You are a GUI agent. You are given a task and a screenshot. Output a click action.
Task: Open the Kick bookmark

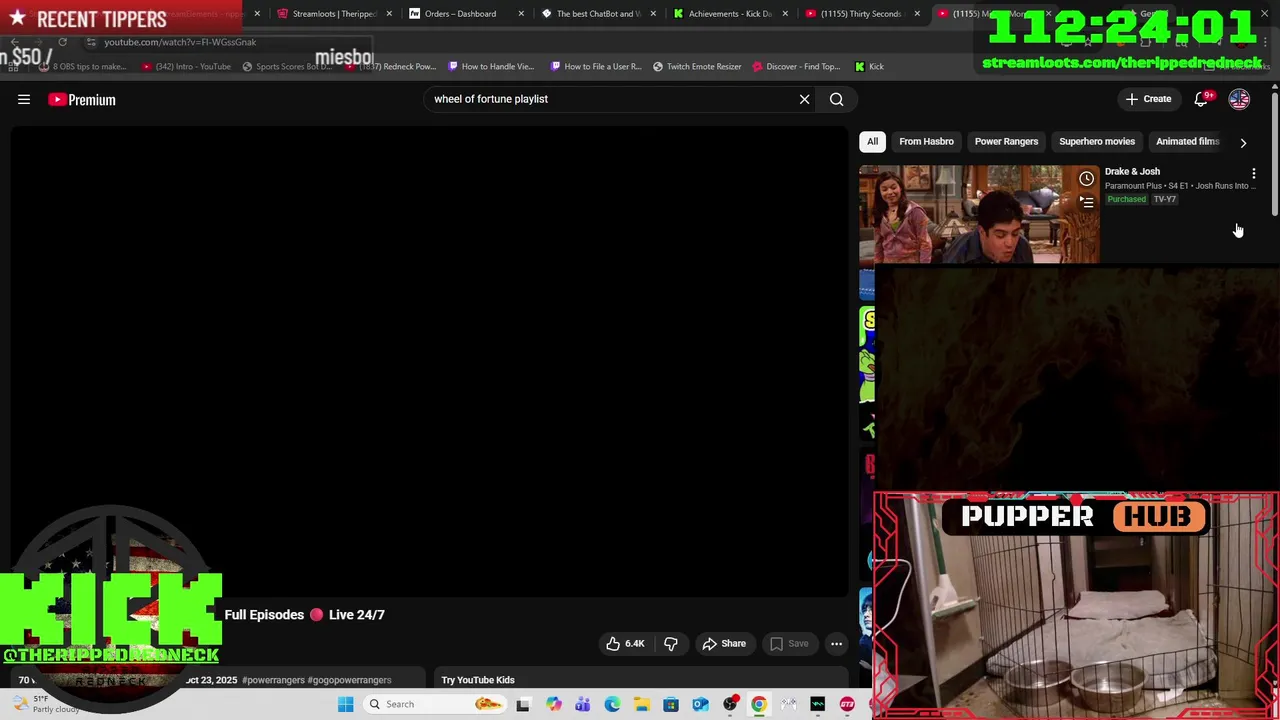(x=869, y=67)
